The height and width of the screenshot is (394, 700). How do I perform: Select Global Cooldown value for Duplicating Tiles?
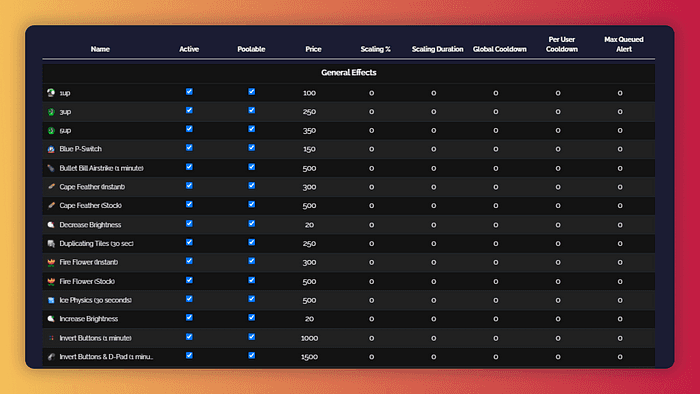pos(496,244)
